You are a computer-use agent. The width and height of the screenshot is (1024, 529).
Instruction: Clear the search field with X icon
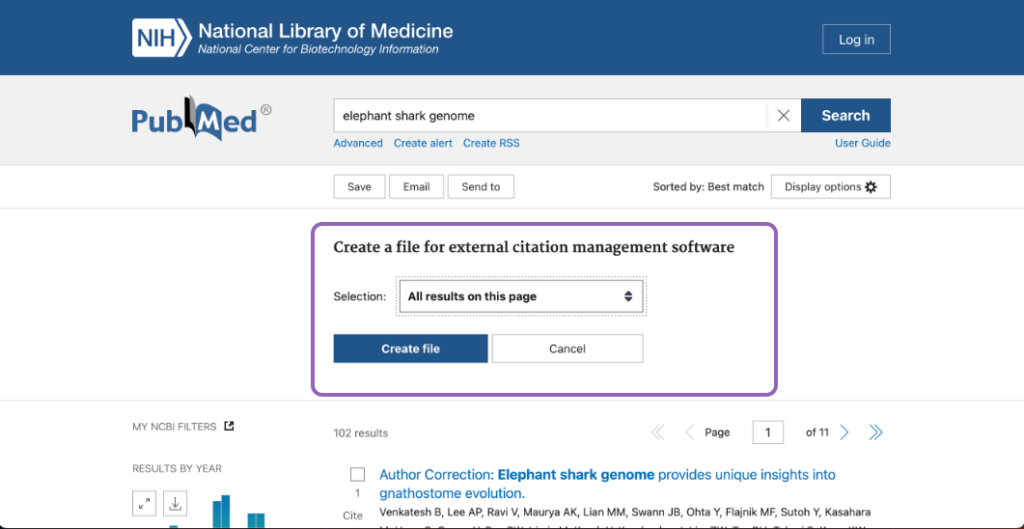point(783,116)
